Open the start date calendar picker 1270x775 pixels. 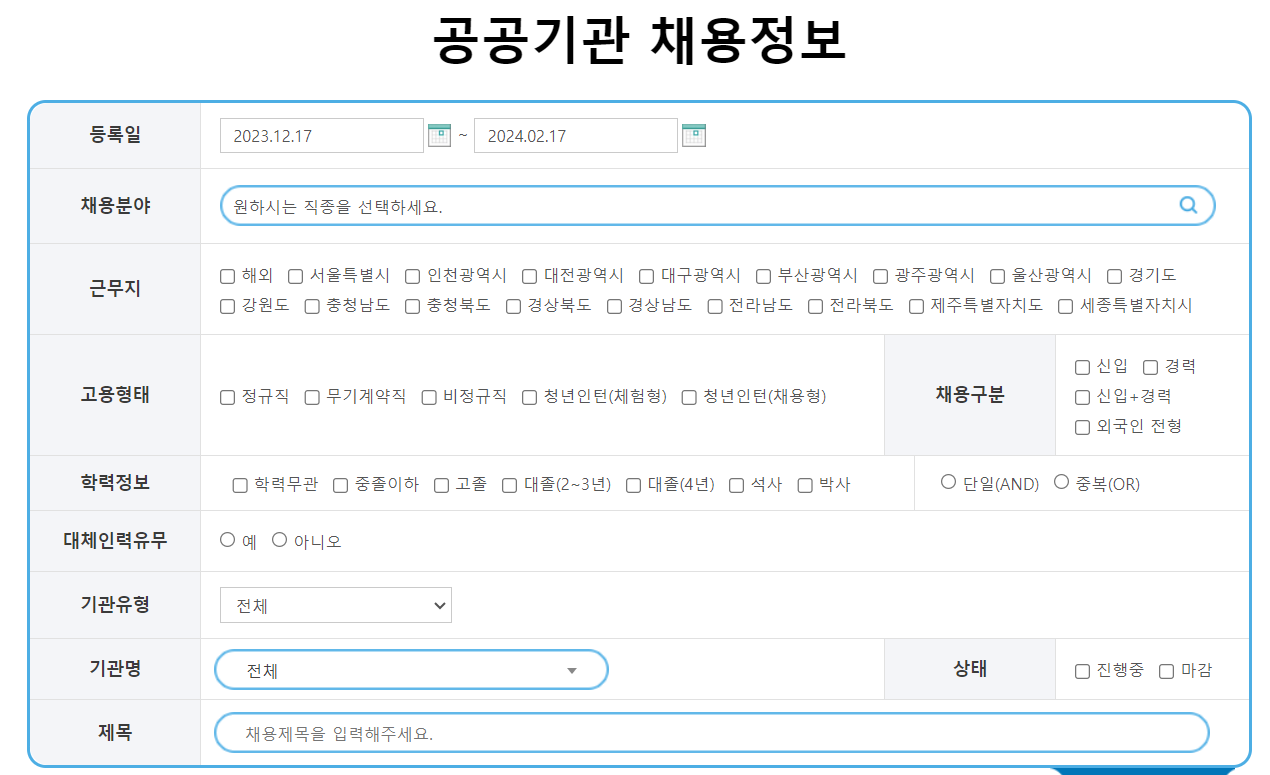[438, 133]
